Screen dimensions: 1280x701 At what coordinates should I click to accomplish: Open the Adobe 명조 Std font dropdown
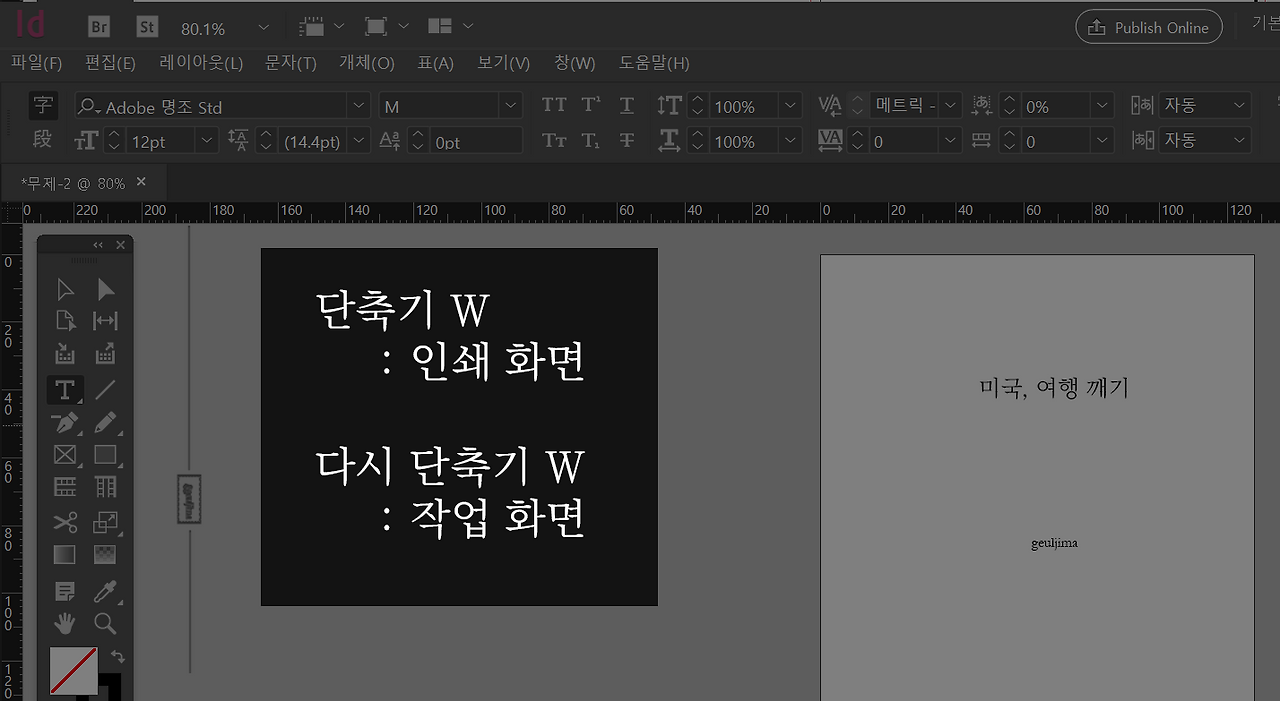tap(359, 105)
